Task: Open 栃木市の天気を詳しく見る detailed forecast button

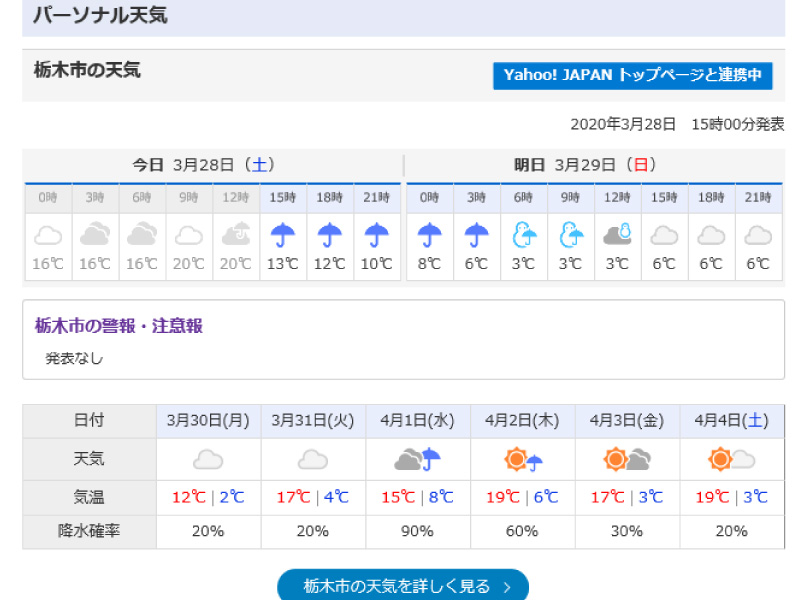Action: [402, 586]
